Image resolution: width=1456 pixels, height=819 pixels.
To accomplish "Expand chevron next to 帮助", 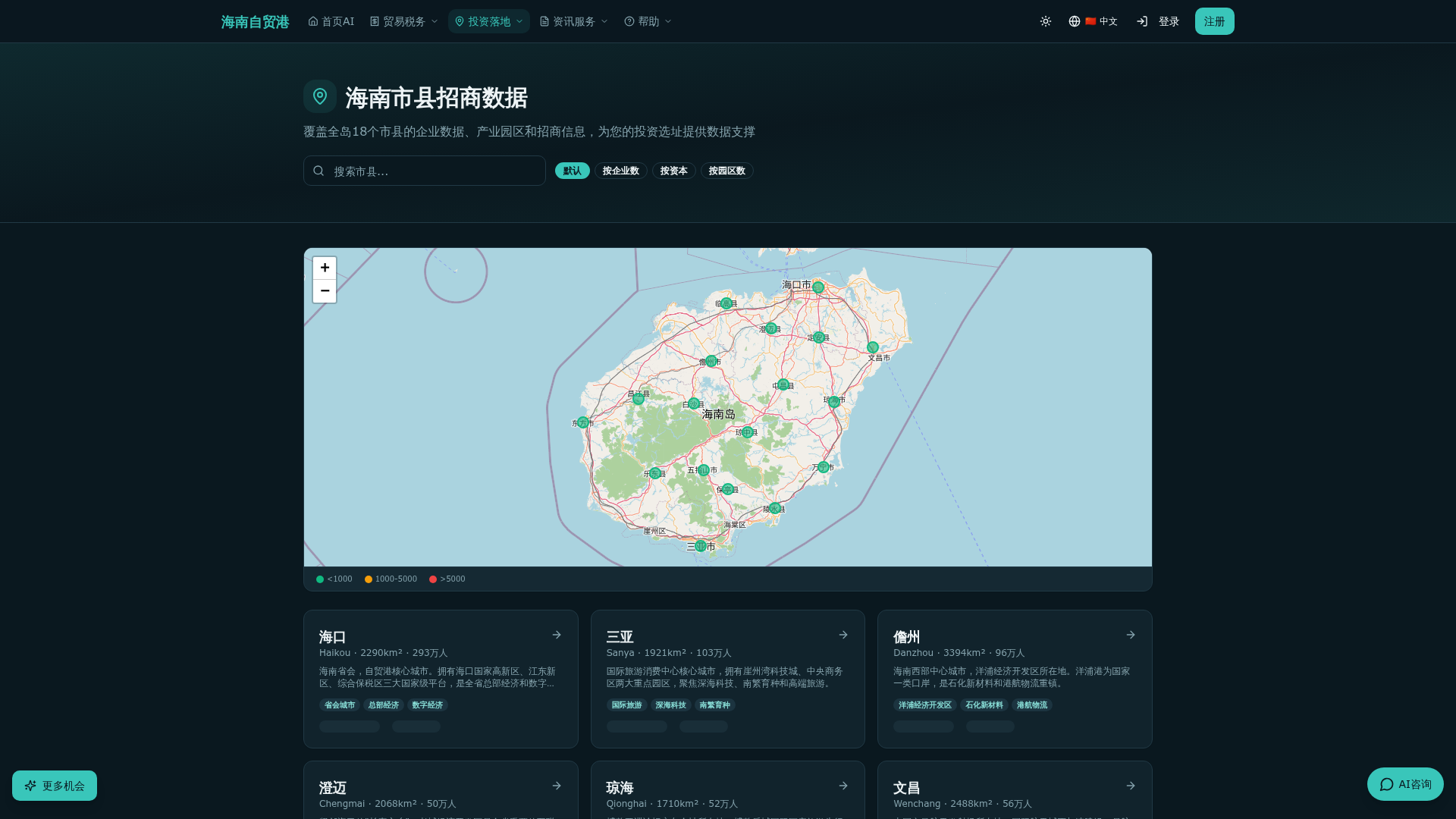I will (668, 21).
